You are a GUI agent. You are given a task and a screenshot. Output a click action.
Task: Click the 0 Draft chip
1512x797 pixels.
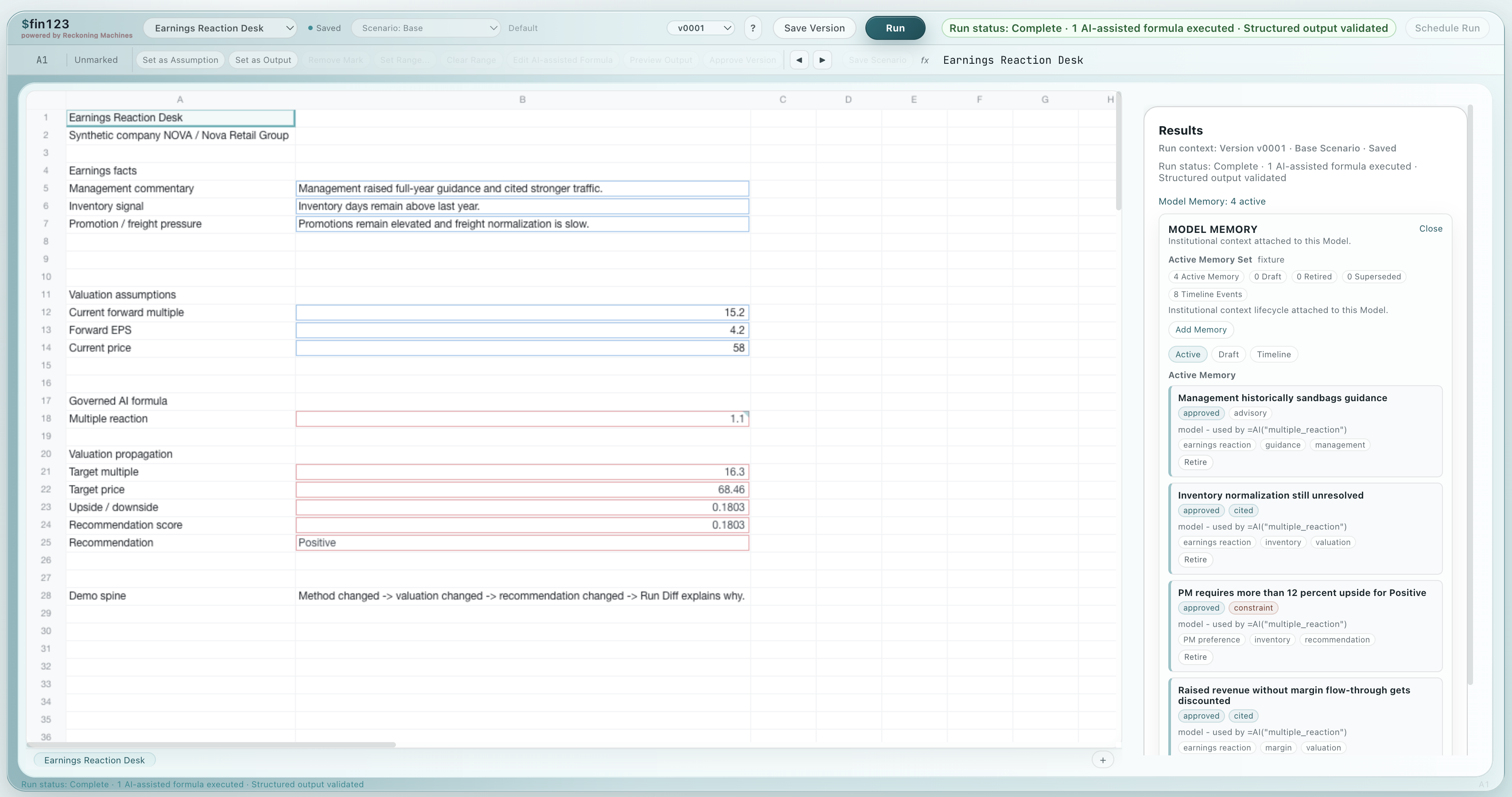point(1267,276)
